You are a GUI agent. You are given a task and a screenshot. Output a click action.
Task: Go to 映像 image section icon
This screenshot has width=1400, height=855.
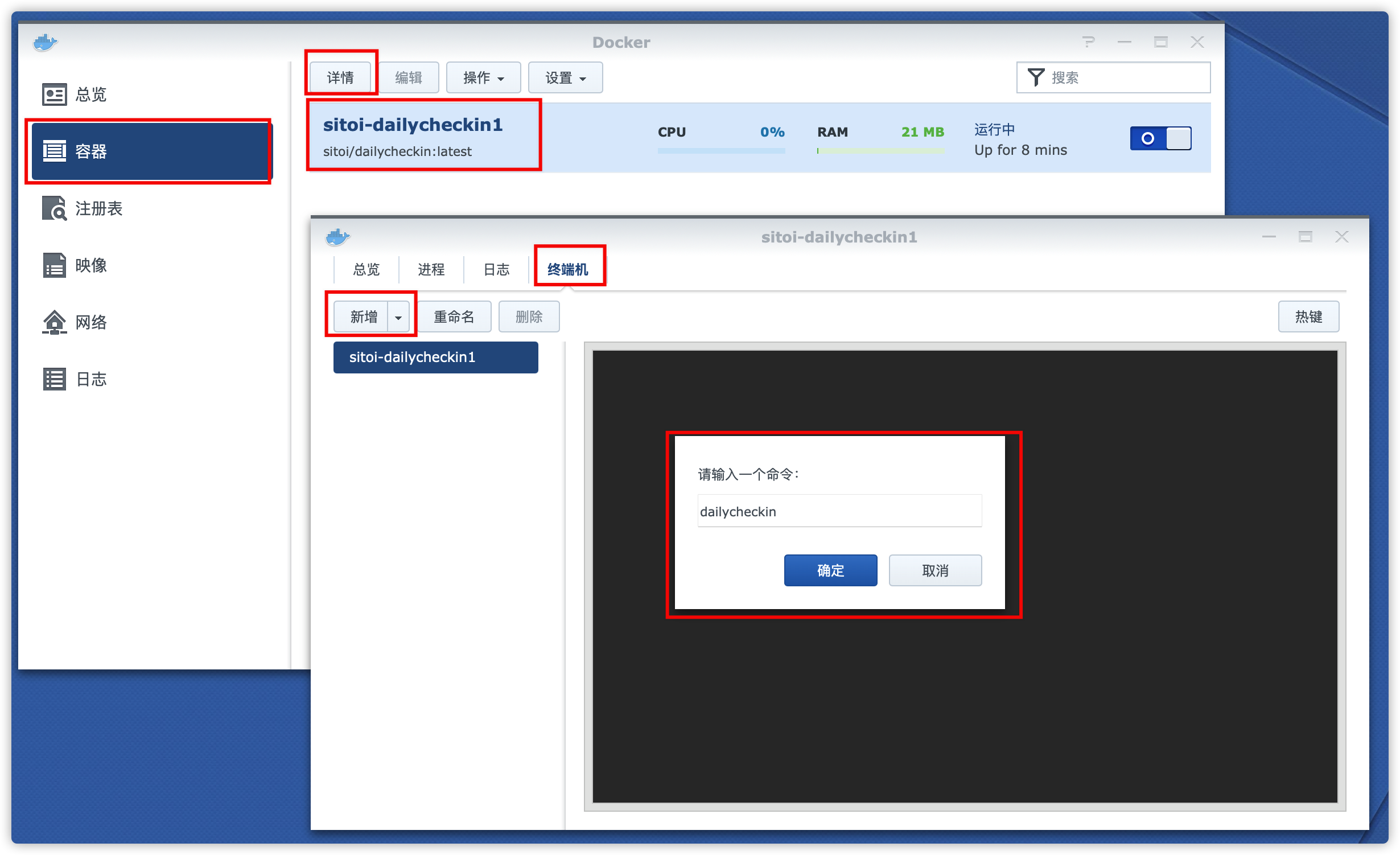[55, 265]
